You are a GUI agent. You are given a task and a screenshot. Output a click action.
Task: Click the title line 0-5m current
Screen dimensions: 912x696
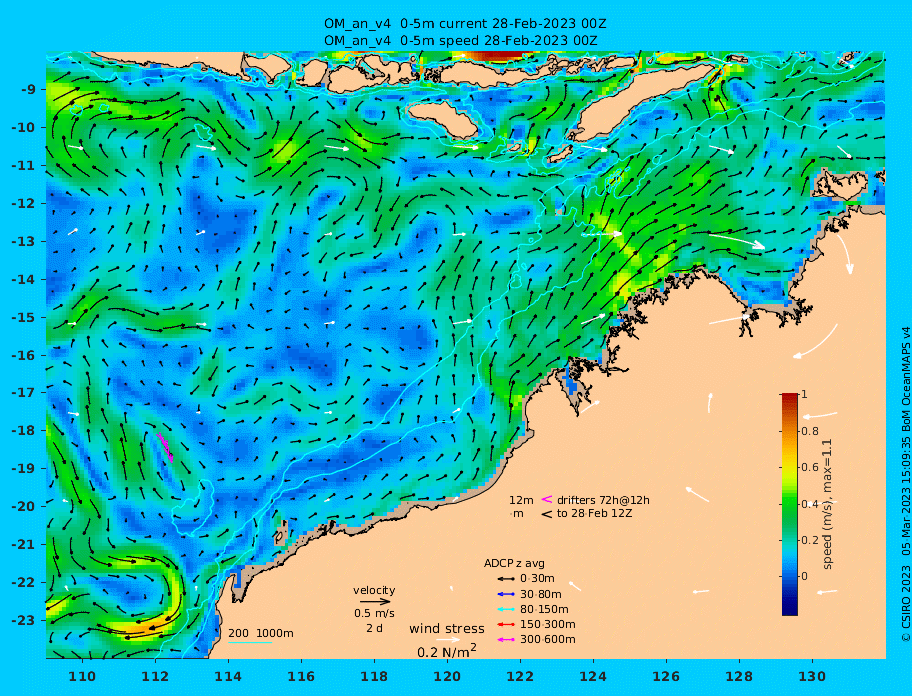465,24
